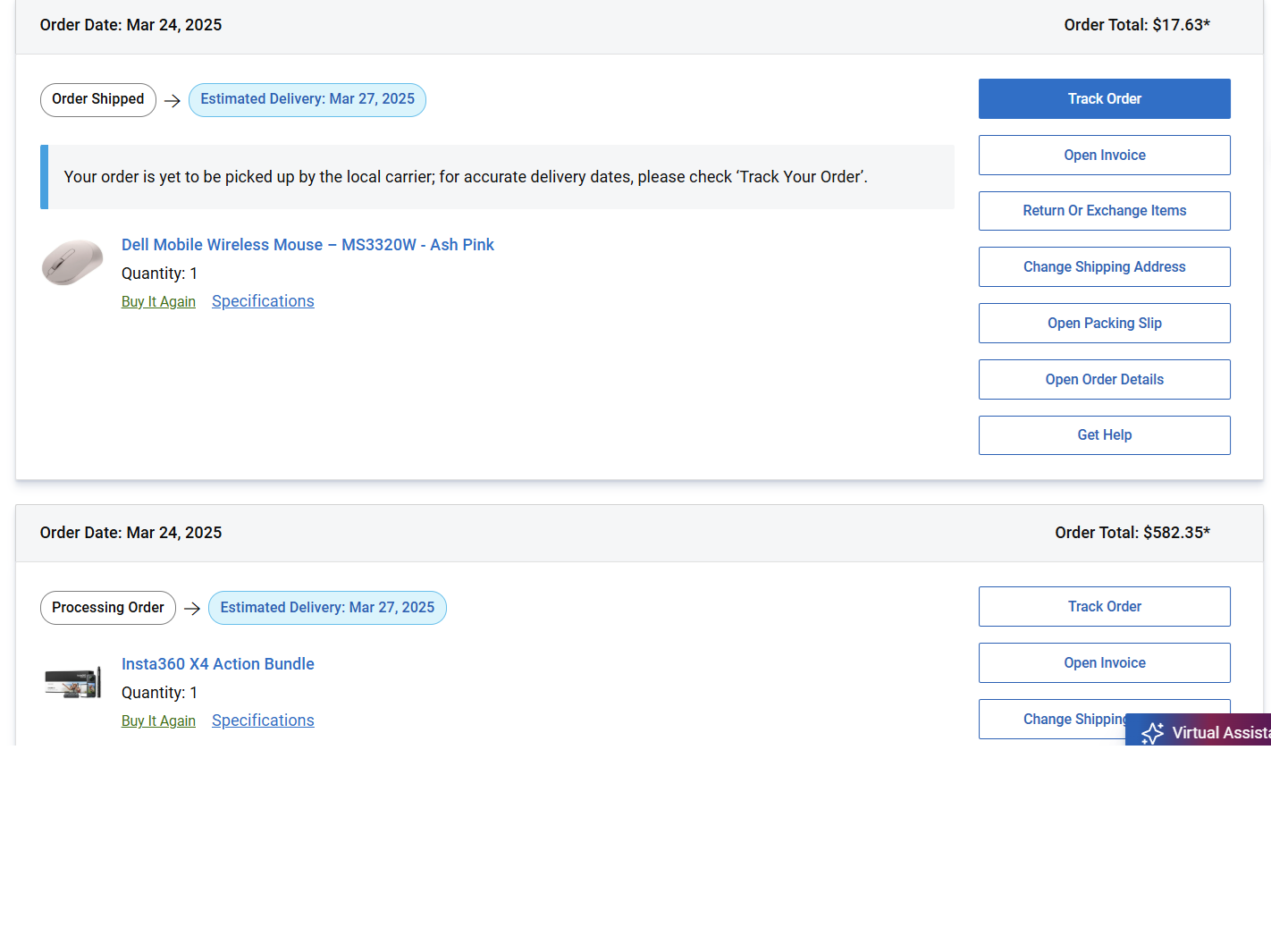
Task: Click the Processing Order status badge
Action: click(108, 608)
